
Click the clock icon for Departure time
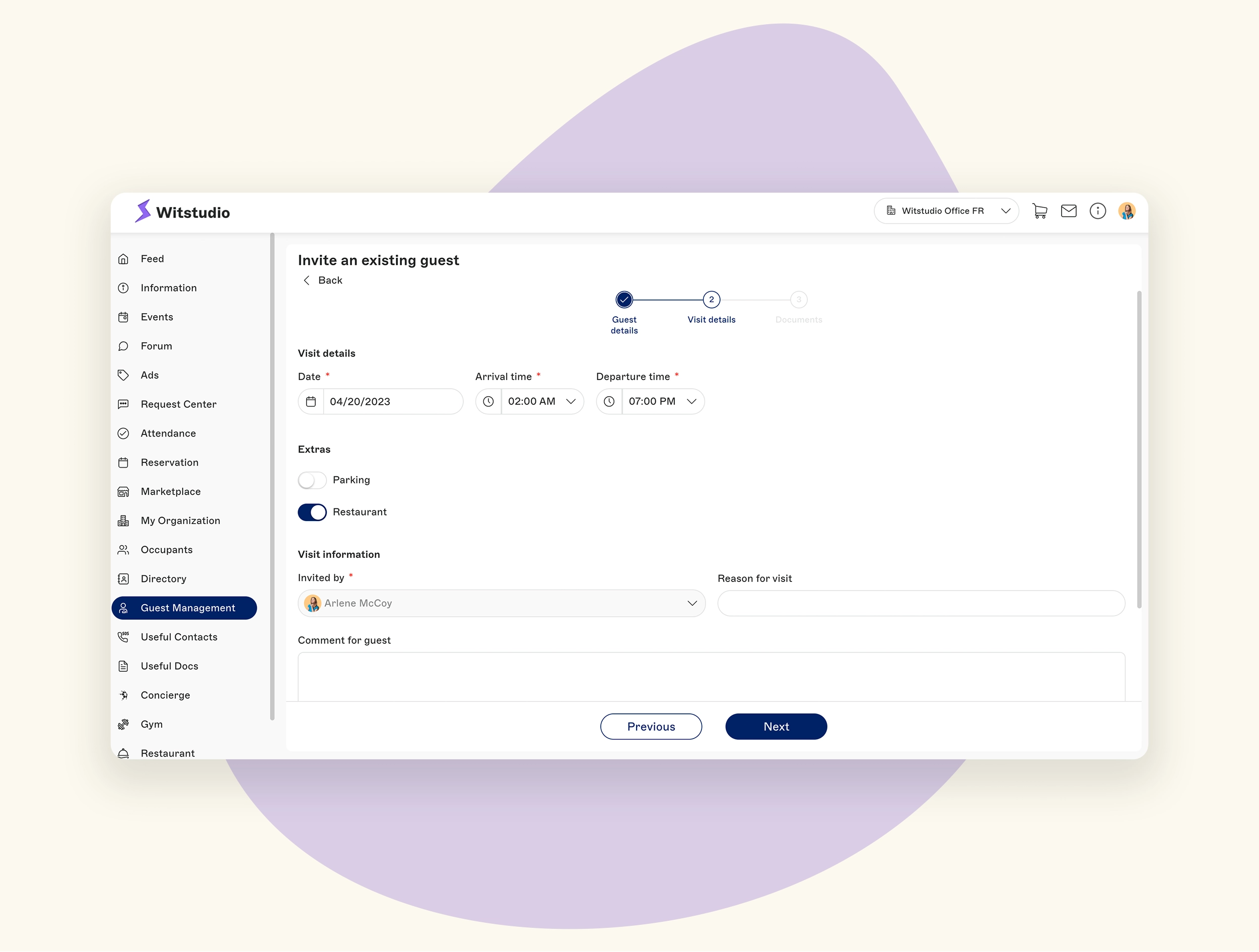coord(609,402)
